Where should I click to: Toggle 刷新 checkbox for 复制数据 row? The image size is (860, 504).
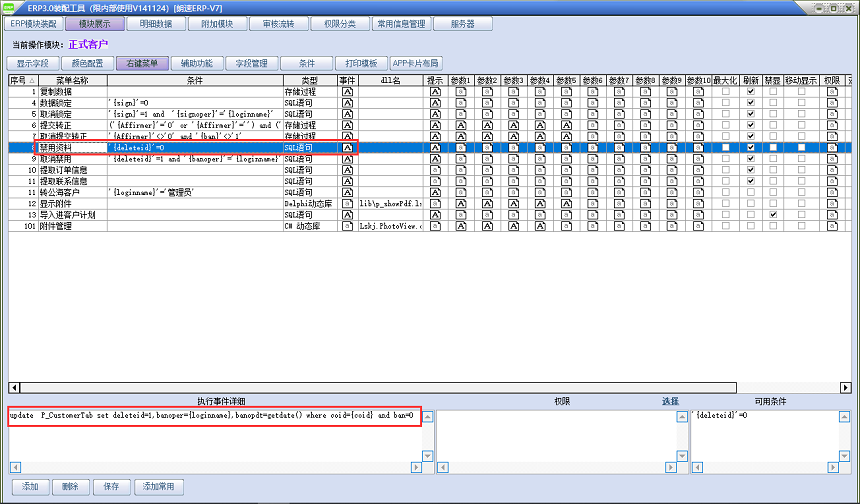pos(750,91)
